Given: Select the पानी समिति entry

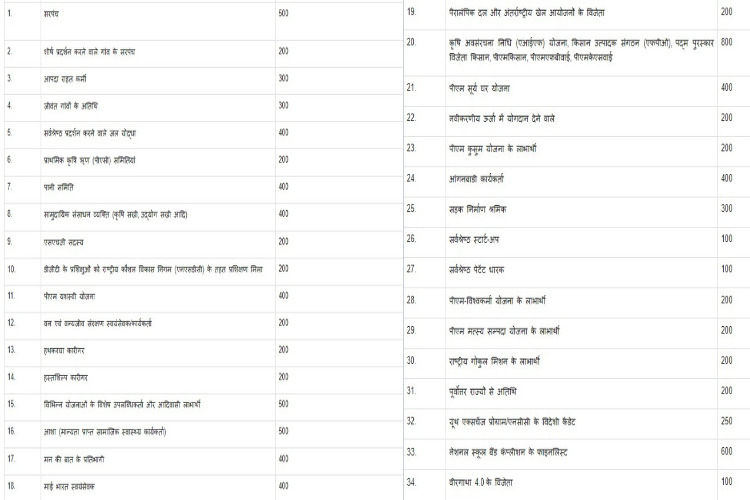Looking at the screenshot, I should 58,187.
